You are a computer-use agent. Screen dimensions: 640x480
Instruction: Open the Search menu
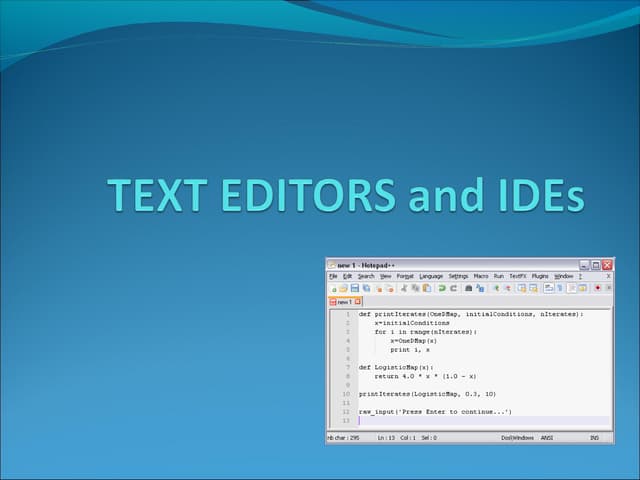click(366, 276)
